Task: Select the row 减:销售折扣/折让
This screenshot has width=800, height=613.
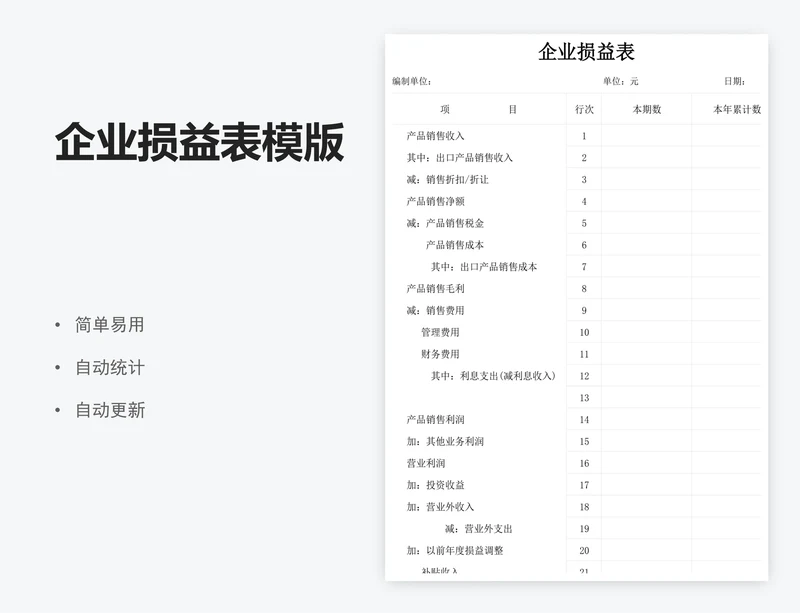Action: 576,180
